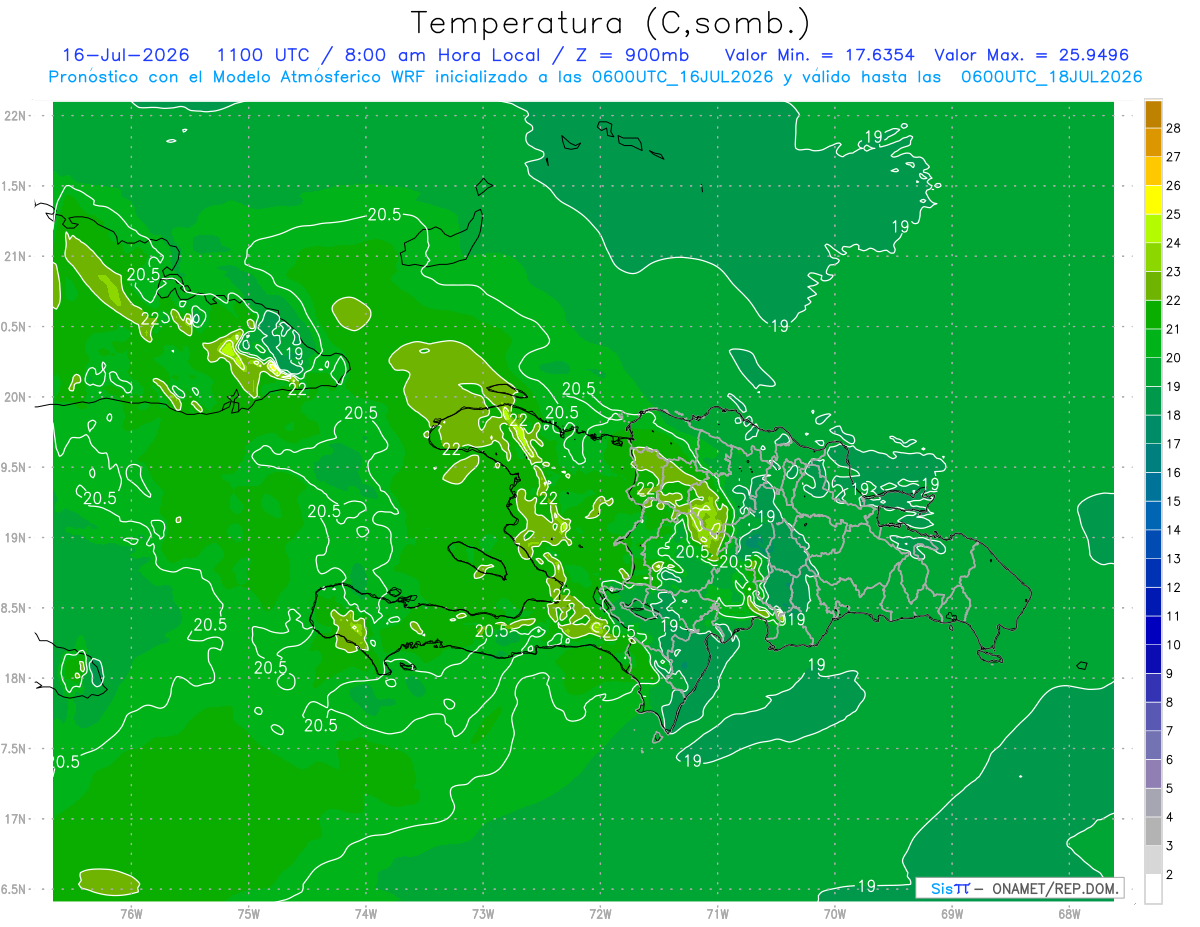
Task: Click legend value 24
Action: point(1174,243)
